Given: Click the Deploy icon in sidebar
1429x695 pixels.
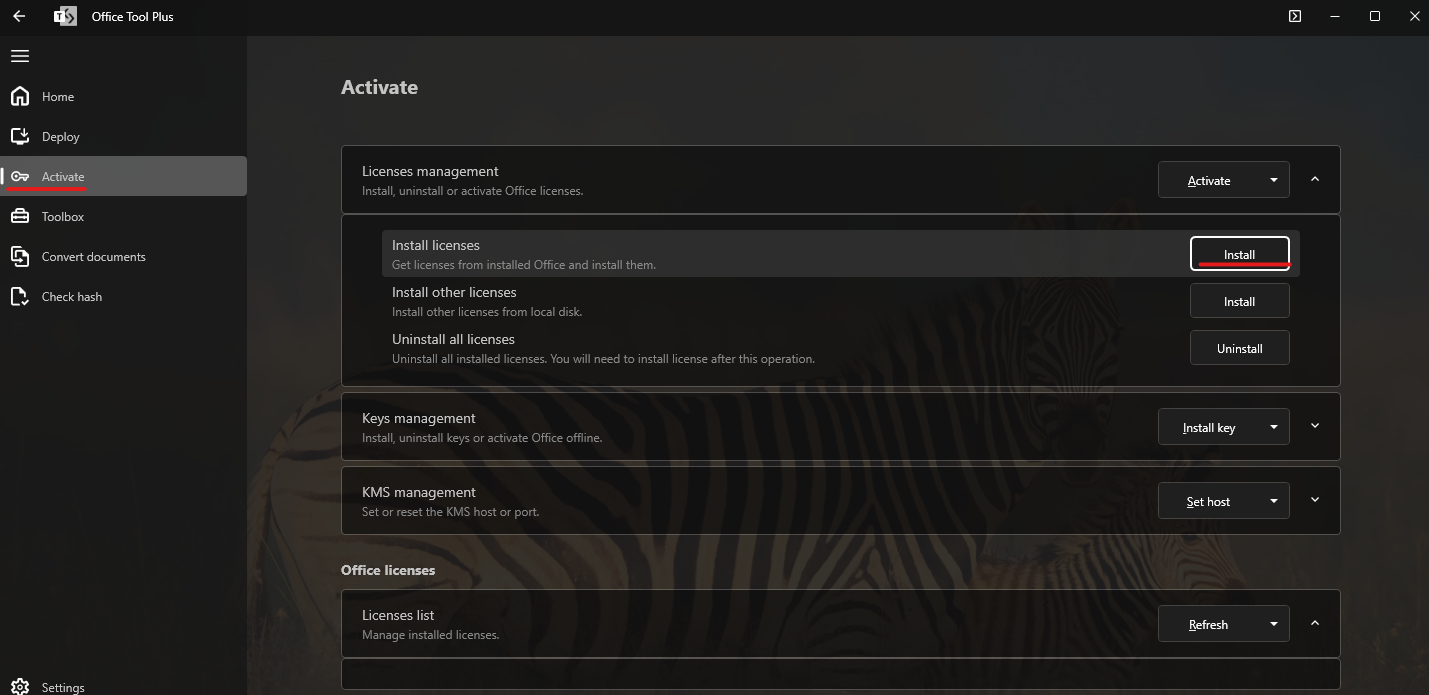Looking at the screenshot, I should [x=20, y=137].
